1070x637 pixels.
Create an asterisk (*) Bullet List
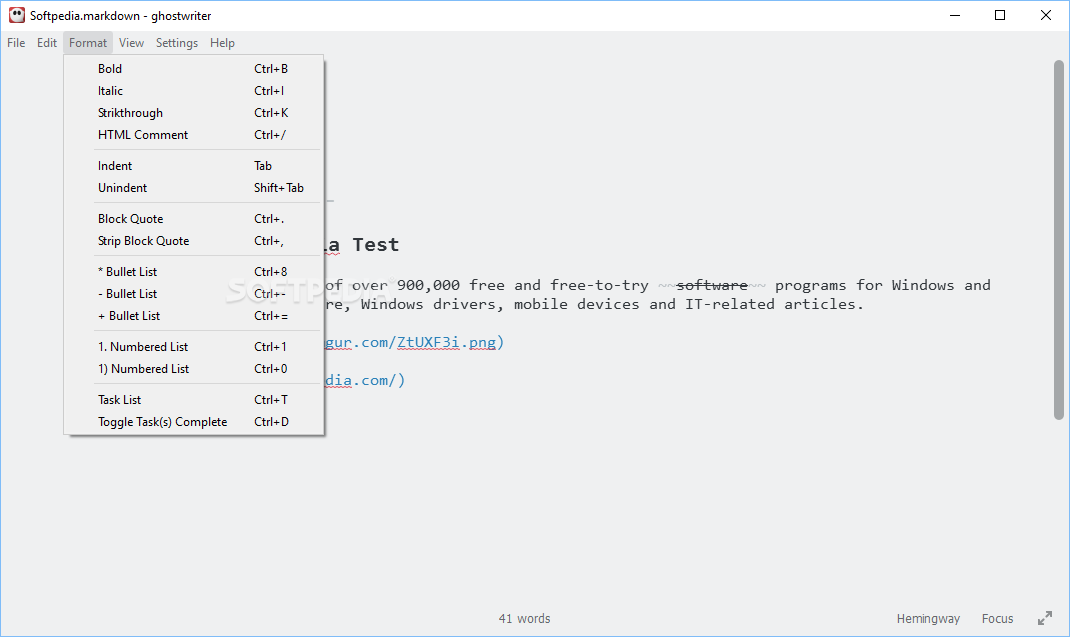click(x=194, y=271)
